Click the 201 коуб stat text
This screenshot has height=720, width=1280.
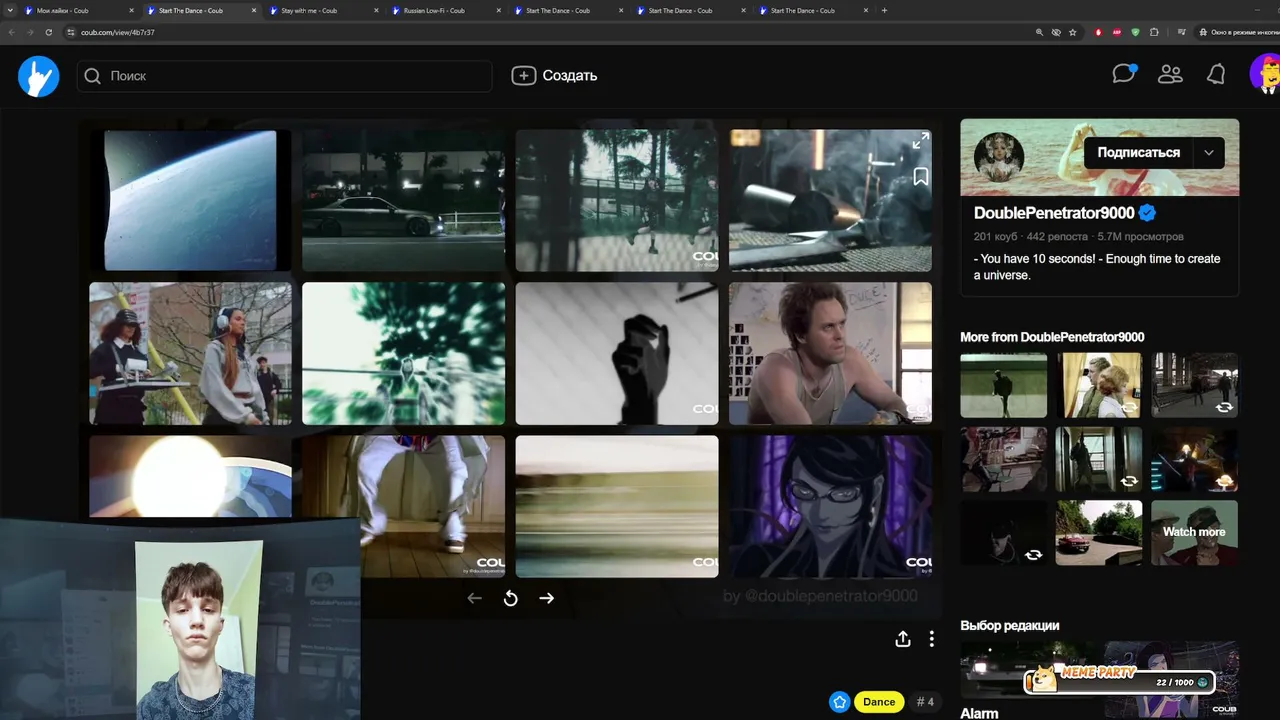coord(995,237)
